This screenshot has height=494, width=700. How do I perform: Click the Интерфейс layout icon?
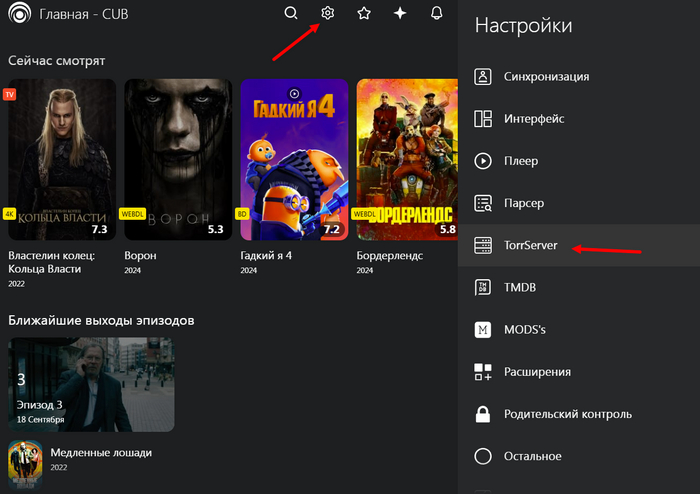483,119
